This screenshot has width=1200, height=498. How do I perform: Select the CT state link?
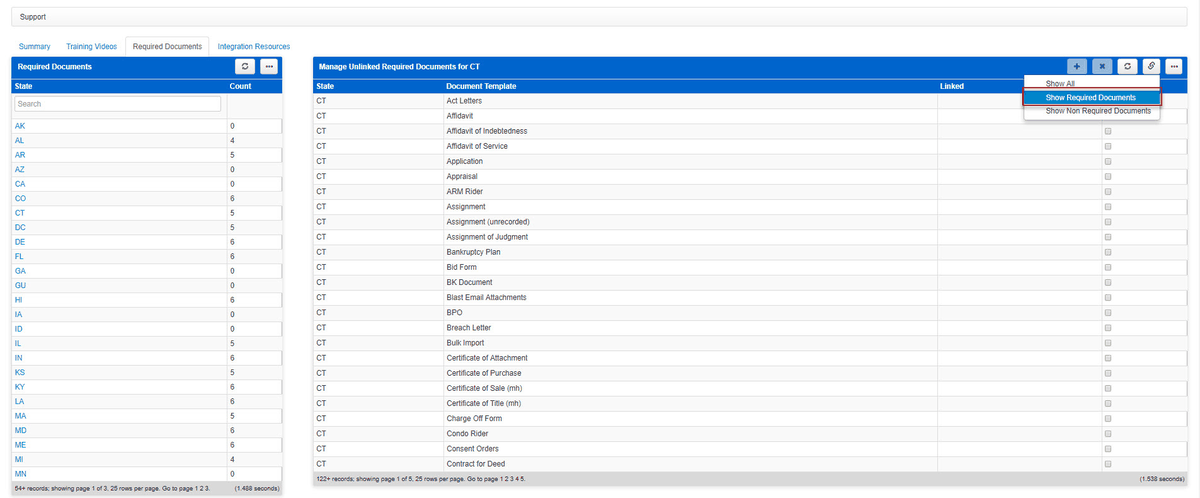tap(20, 212)
